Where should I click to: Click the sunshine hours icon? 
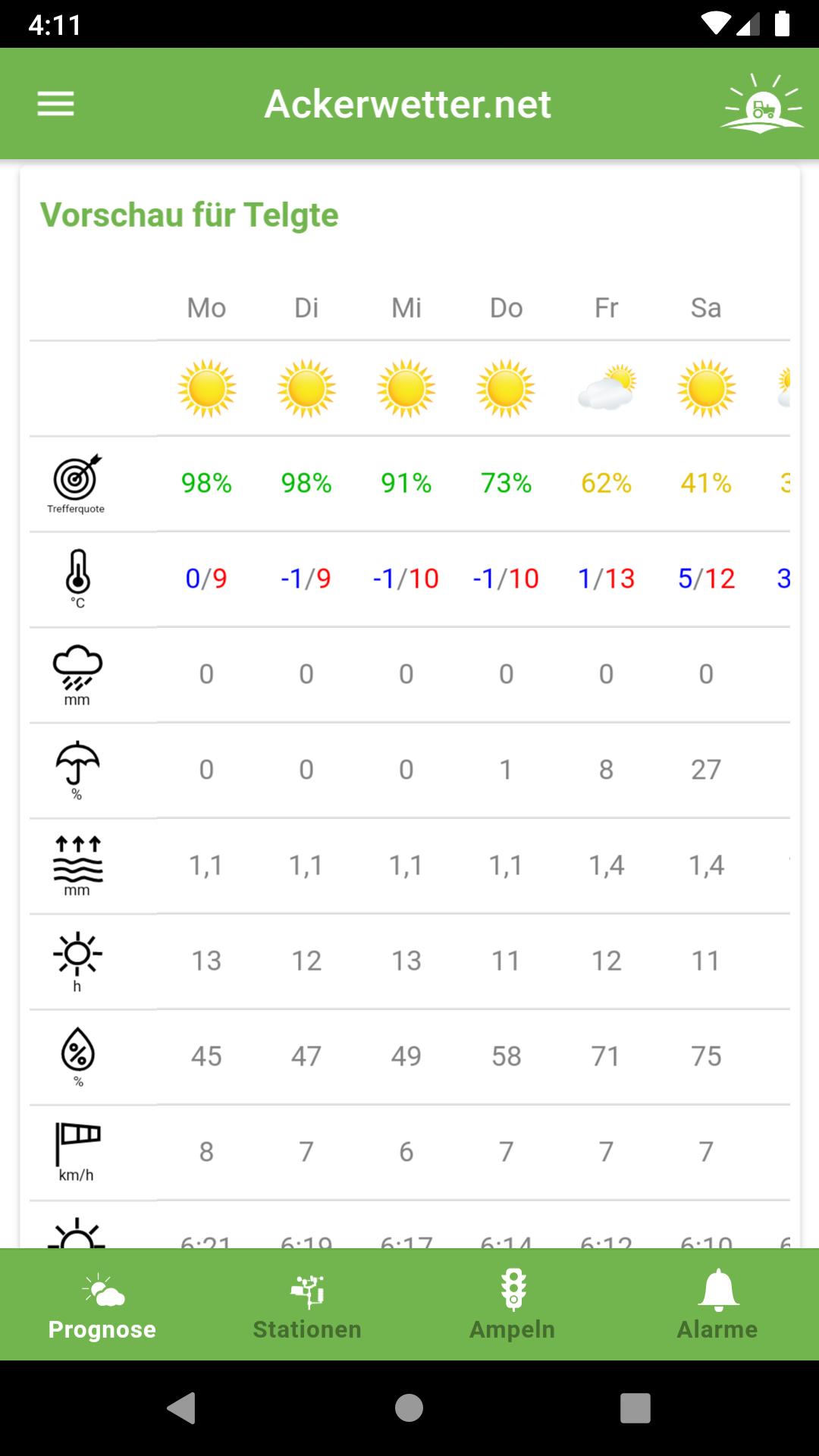77,953
